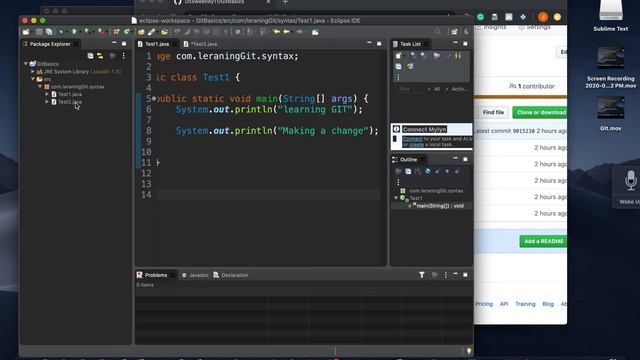Open the Training footer link in browser
The image size is (640, 360).
[x=525, y=304]
